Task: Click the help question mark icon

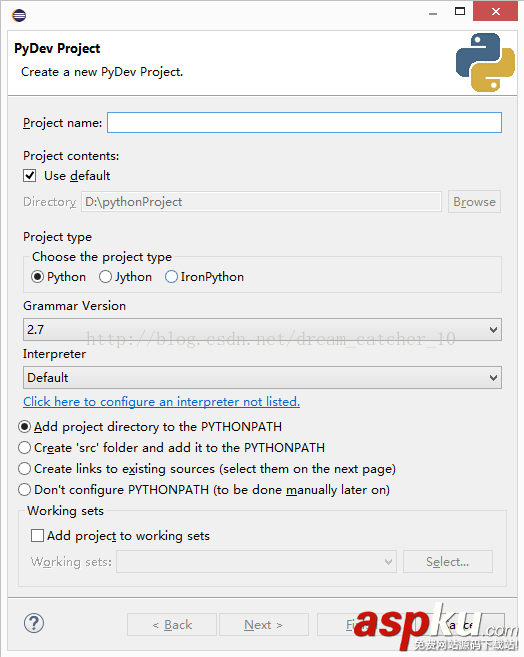Action: (x=34, y=623)
